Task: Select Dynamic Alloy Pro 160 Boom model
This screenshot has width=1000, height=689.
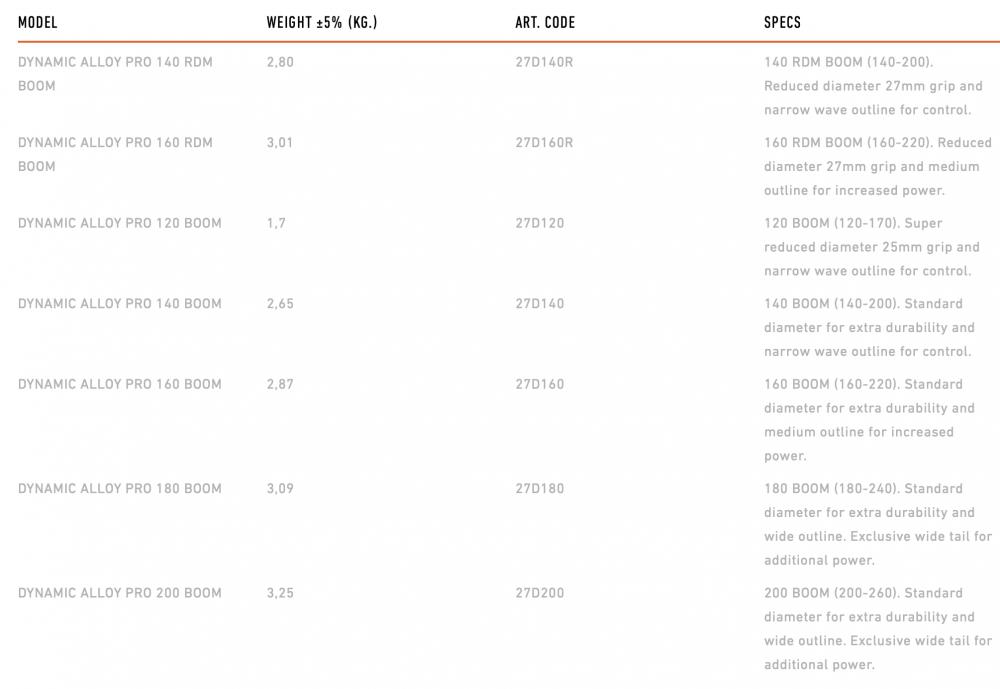Action: (120, 384)
